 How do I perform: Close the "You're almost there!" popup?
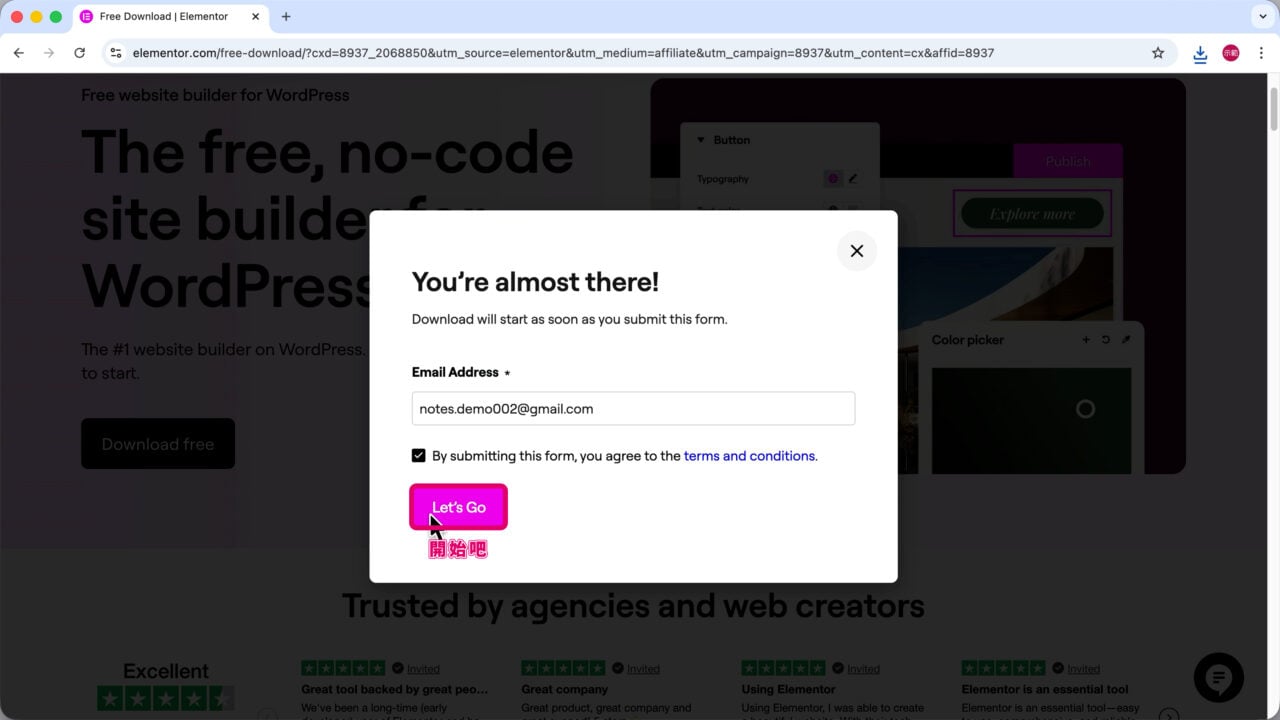point(856,251)
